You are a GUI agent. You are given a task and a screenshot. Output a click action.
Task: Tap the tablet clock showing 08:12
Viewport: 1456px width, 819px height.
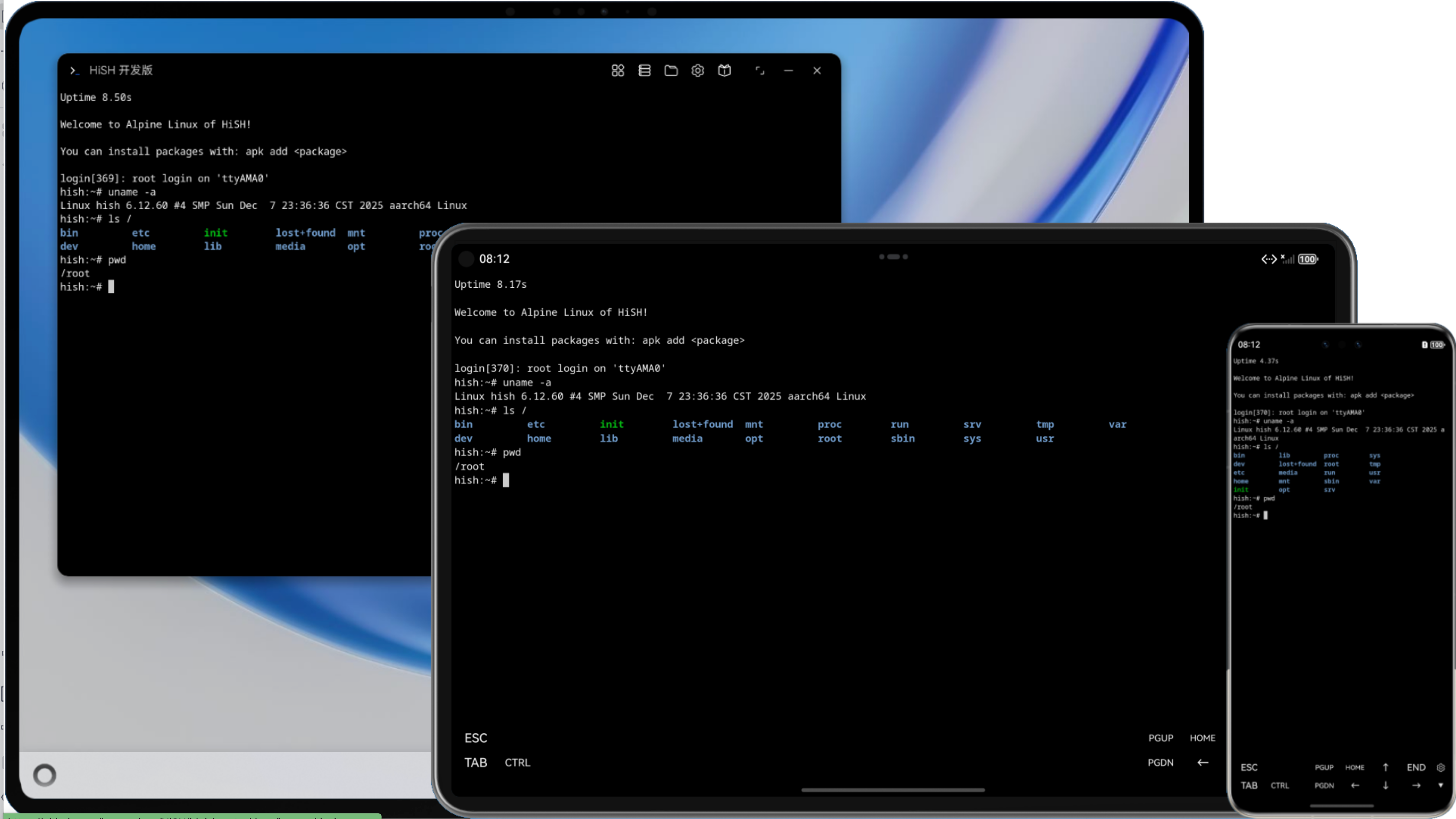click(495, 259)
